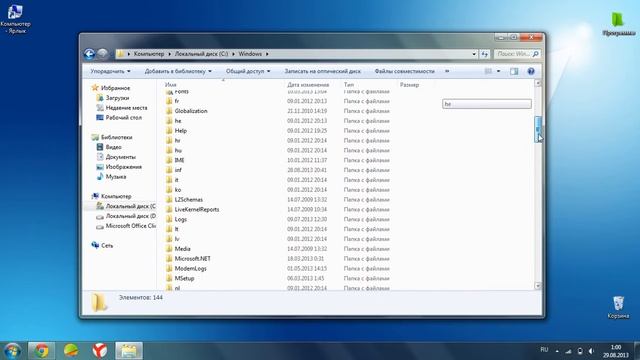Open the Видео library
640x360 pixels.
[x=113, y=147]
